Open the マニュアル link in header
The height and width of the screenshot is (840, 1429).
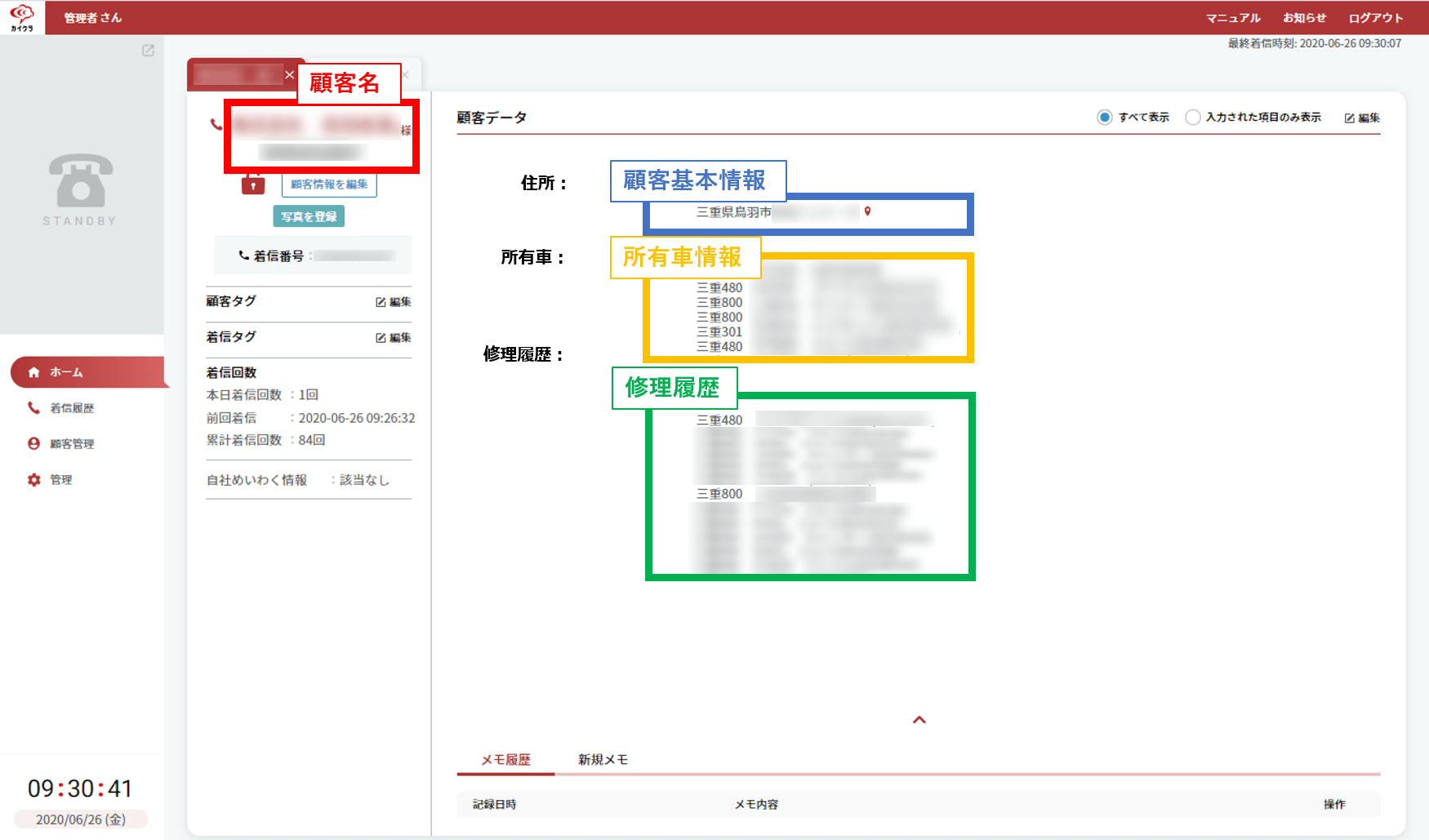1233,18
